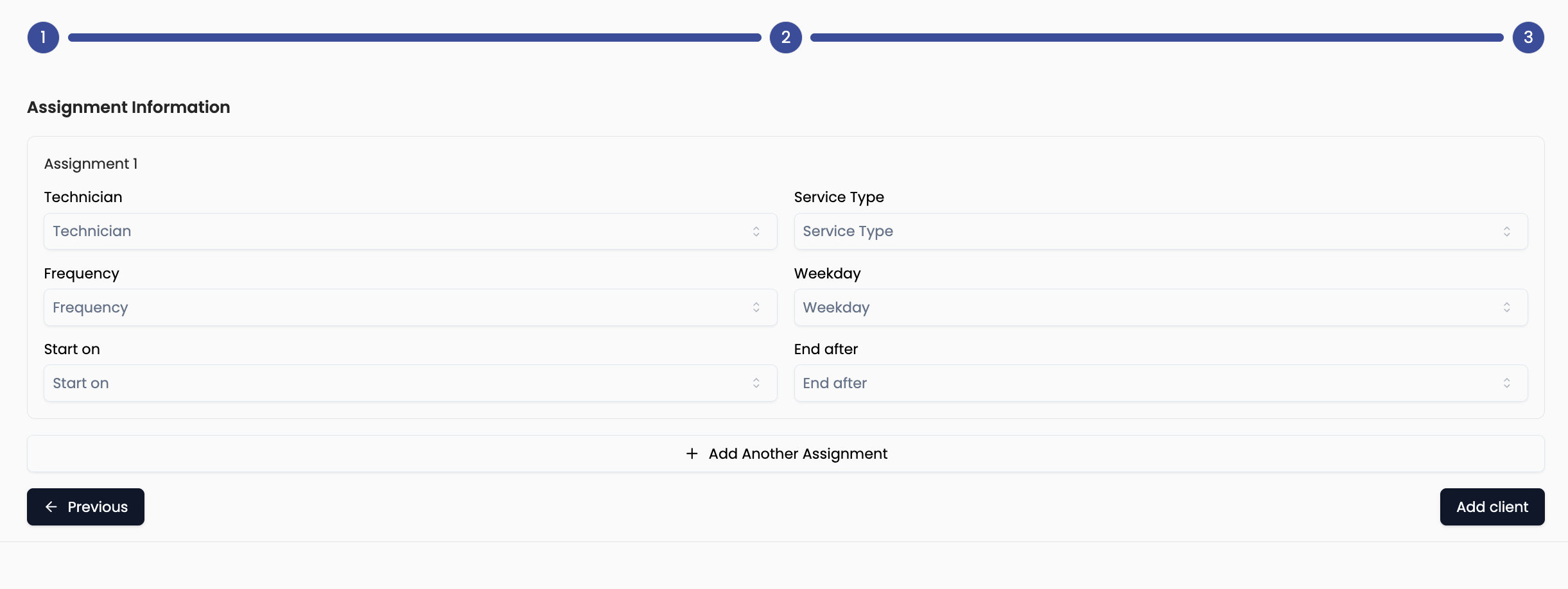Click the chevron on the Service Type dropdown

[1508, 232]
